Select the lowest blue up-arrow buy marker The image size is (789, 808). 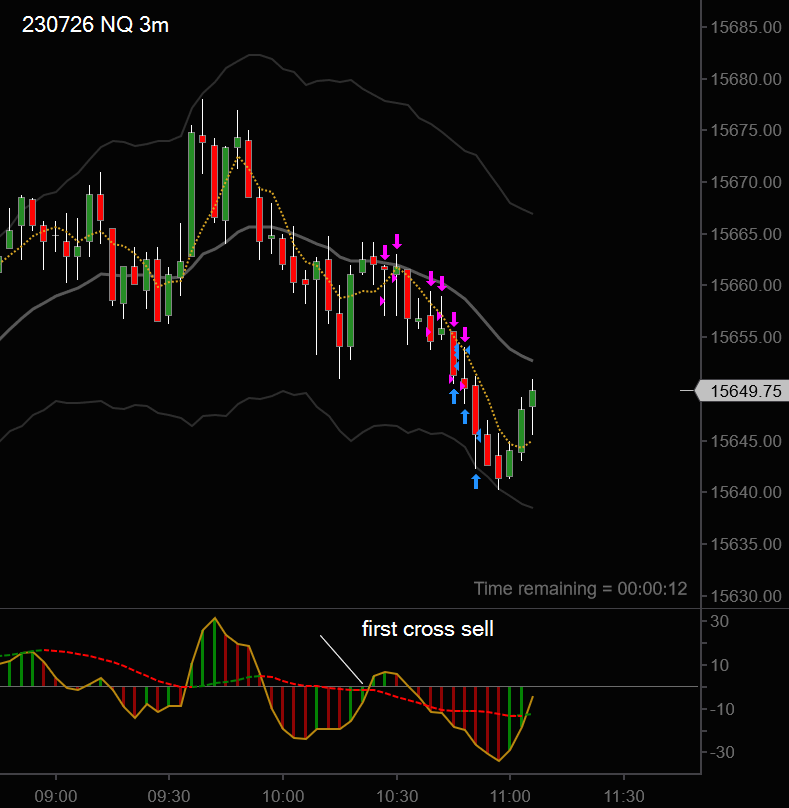click(x=476, y=482)
